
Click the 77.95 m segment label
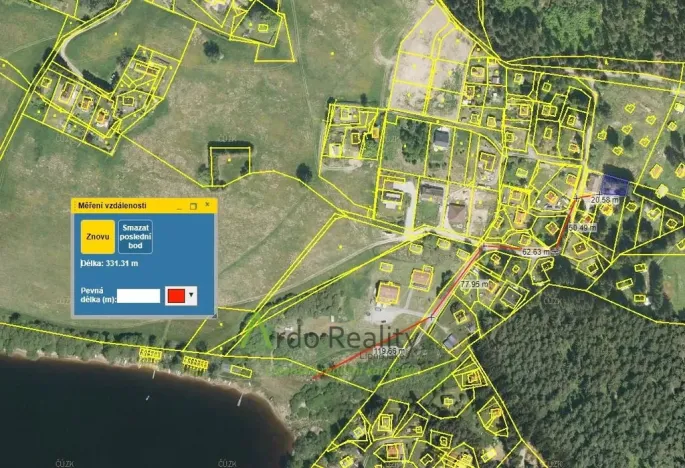pos(474,284)
